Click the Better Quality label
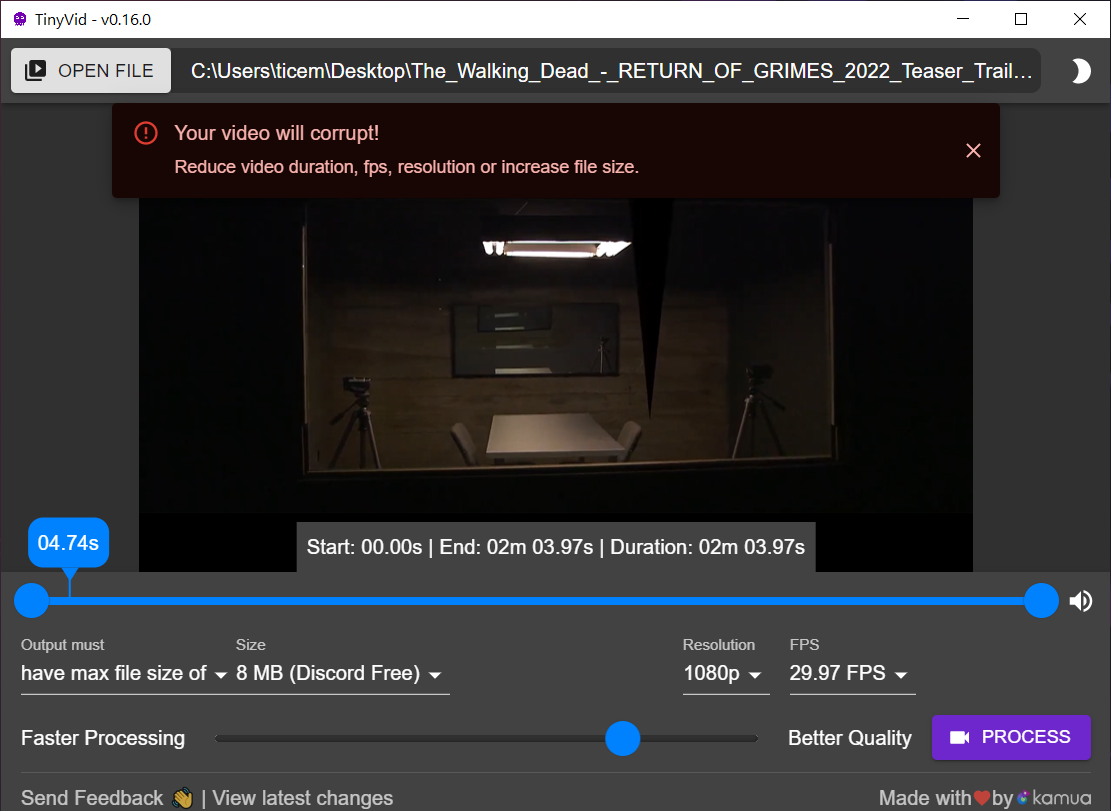Screen dimensions: 1111x811 coord(850,738)
